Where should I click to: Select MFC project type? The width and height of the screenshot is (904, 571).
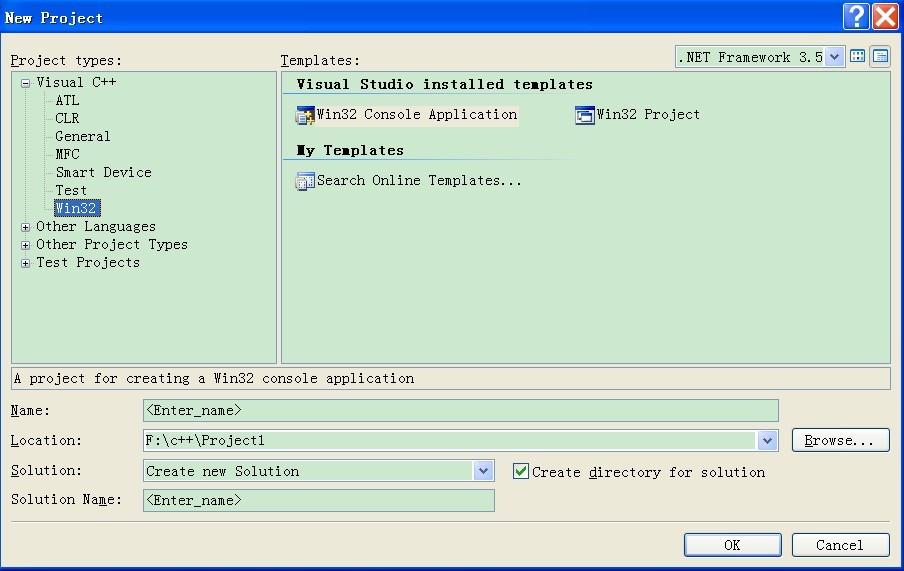tap(67, 155)
